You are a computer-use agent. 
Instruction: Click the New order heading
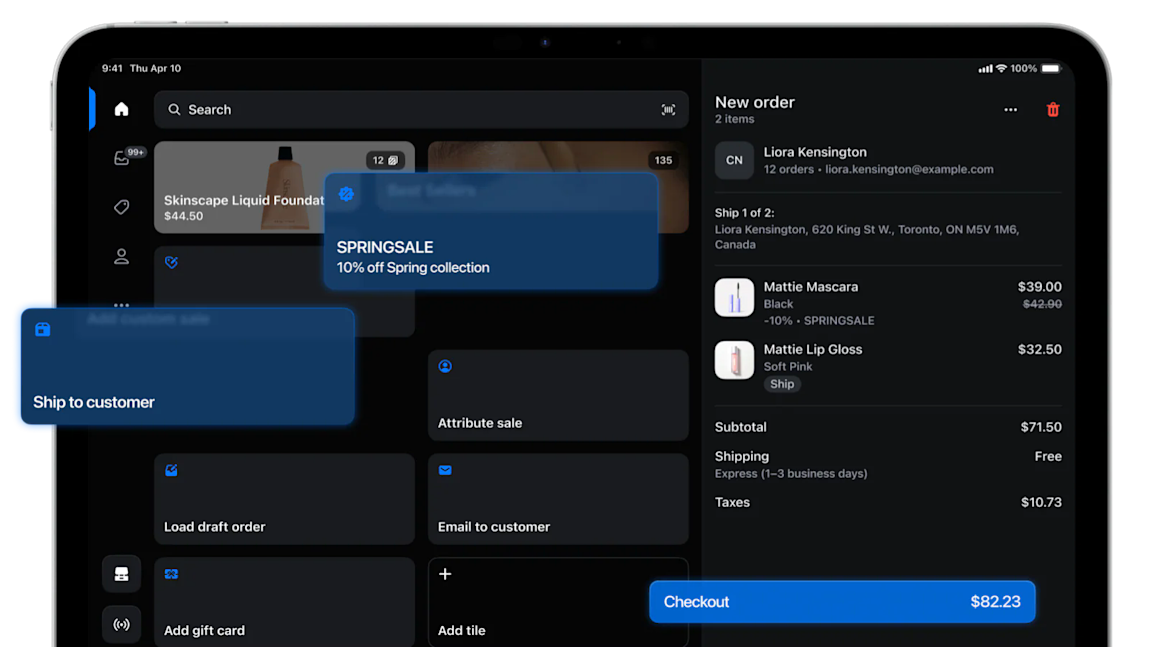[x=755, y=102]
